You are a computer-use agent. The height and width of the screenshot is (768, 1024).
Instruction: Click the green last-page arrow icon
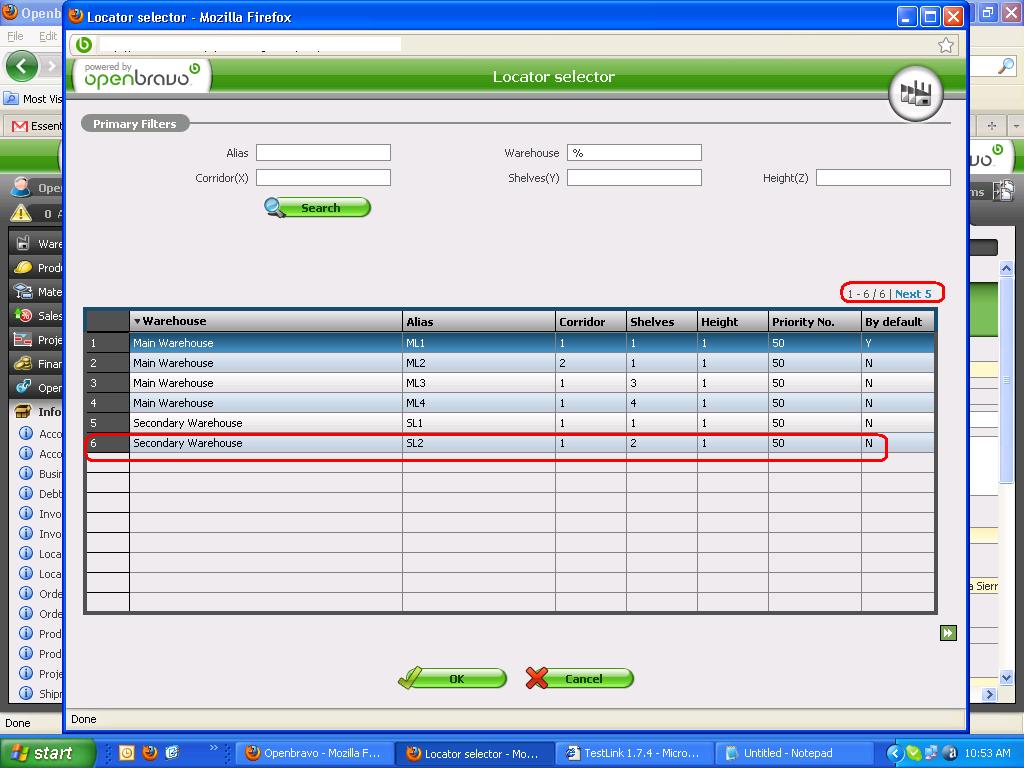(x=948, y=633)
